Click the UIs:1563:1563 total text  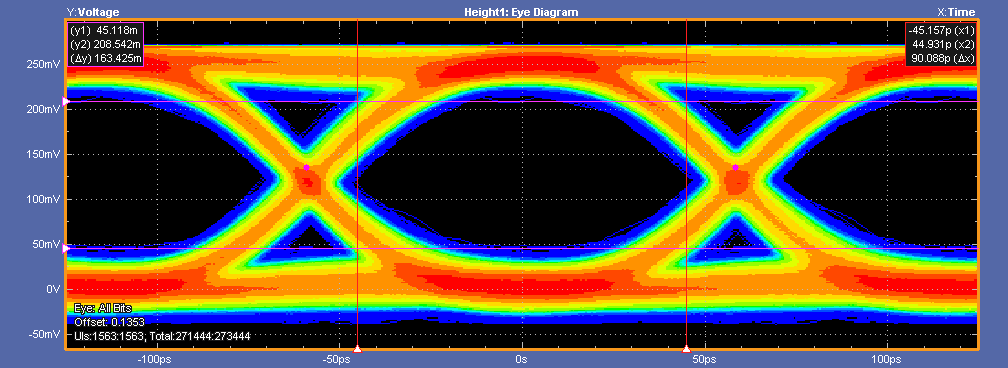pyautogui.click(x=162, y=336)
